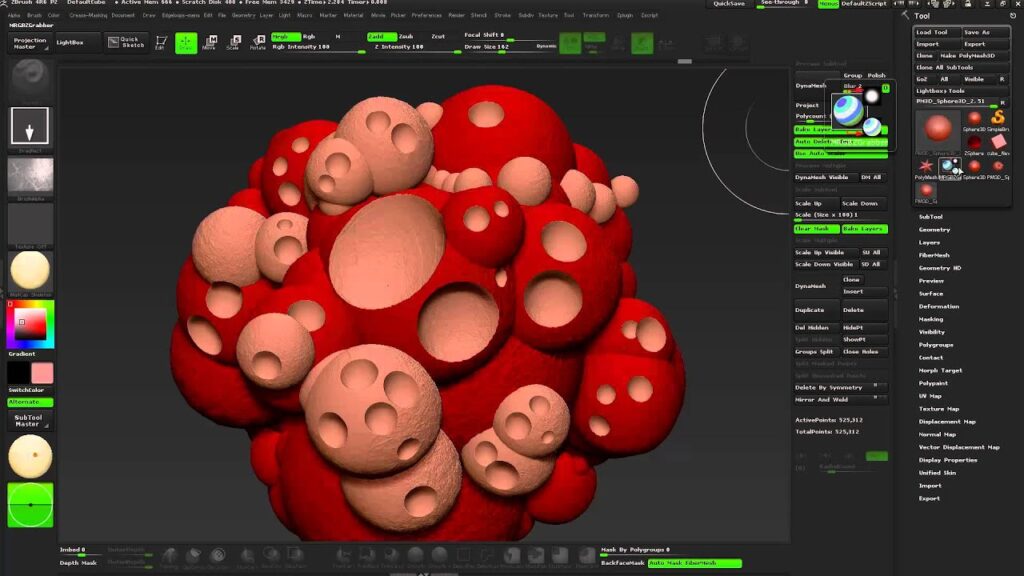Viewport: 1024px width, 576px height.
Task: Open the alpha texture thumbnail
Action: coord(30,176)
